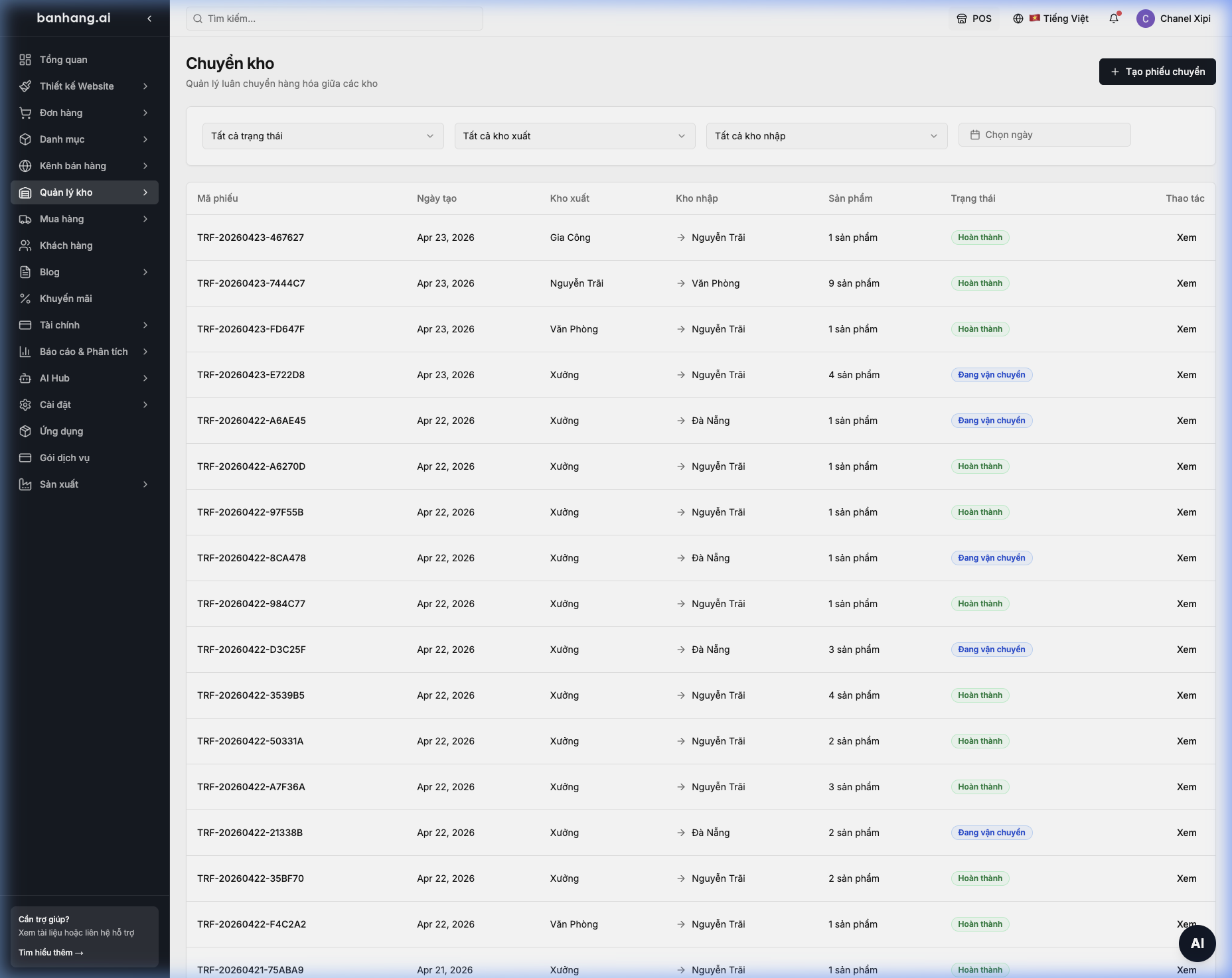
Task: Open the Gói dịch vụ menu item
Action: coord(84,458)
